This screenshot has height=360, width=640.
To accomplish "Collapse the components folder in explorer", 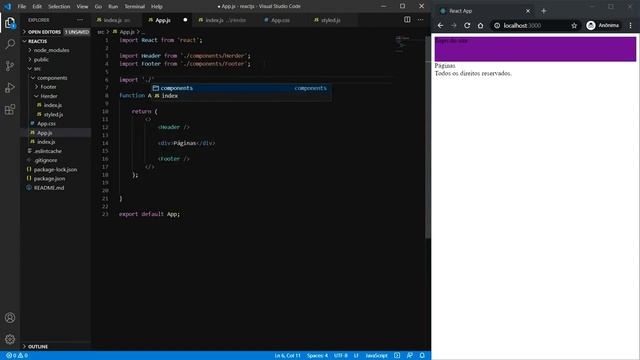I will pyautogui.click(x=52, y=78).
